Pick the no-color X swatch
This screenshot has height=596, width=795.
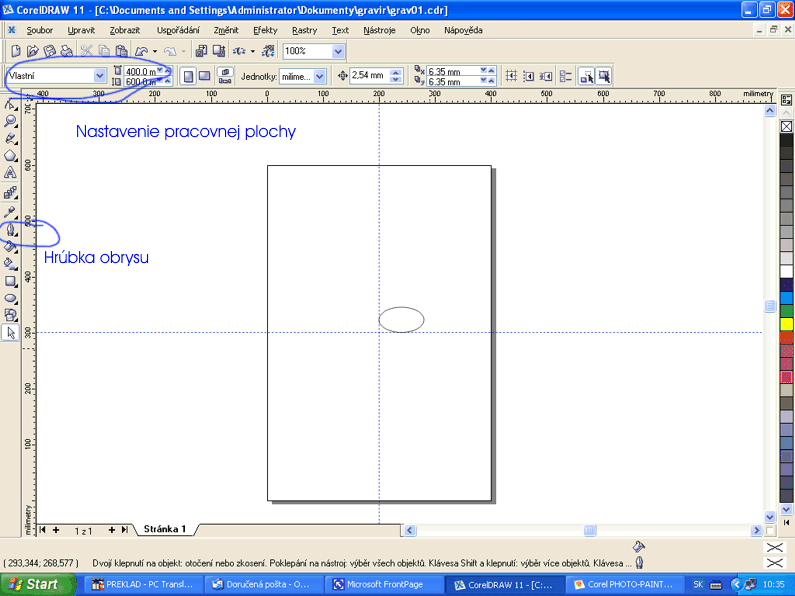click(786, 126)
